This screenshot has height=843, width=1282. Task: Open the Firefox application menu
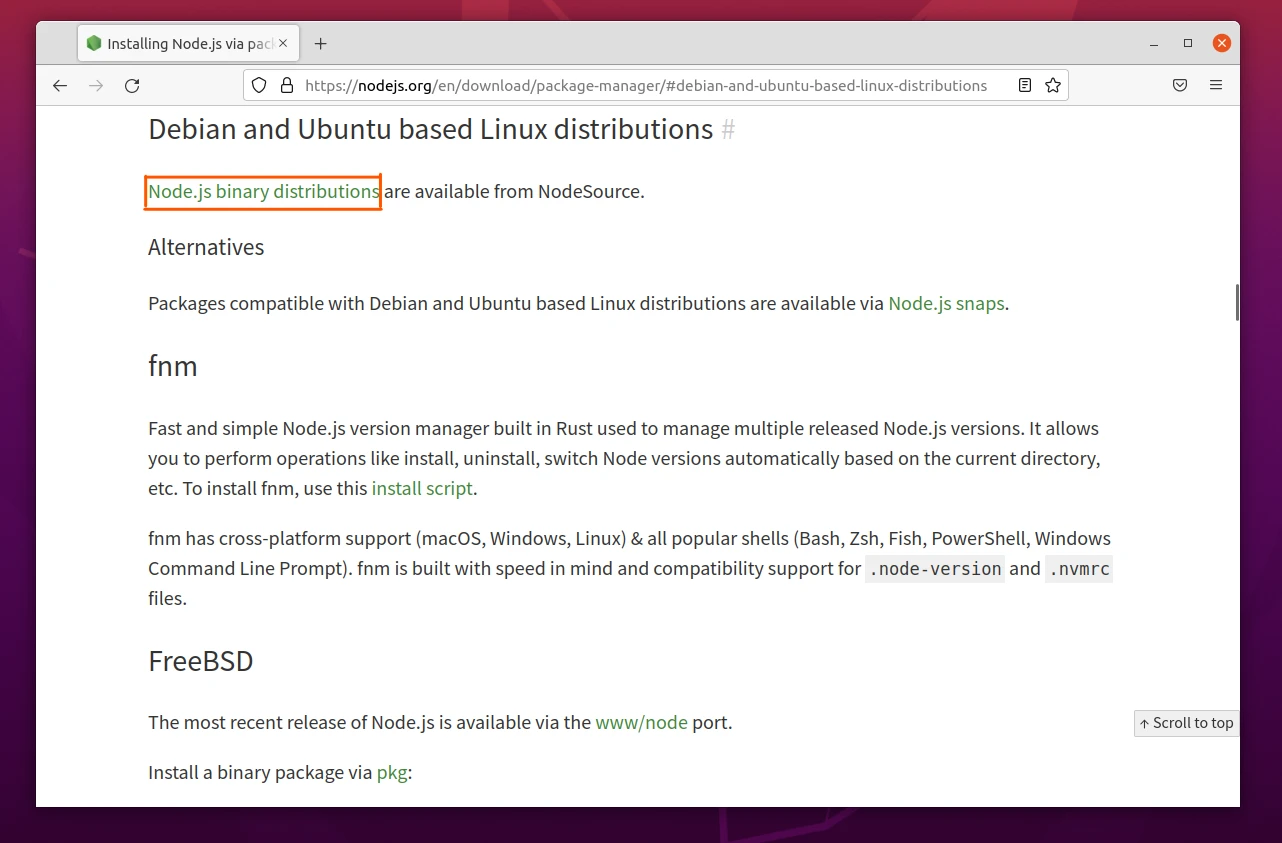(1216, 85)
